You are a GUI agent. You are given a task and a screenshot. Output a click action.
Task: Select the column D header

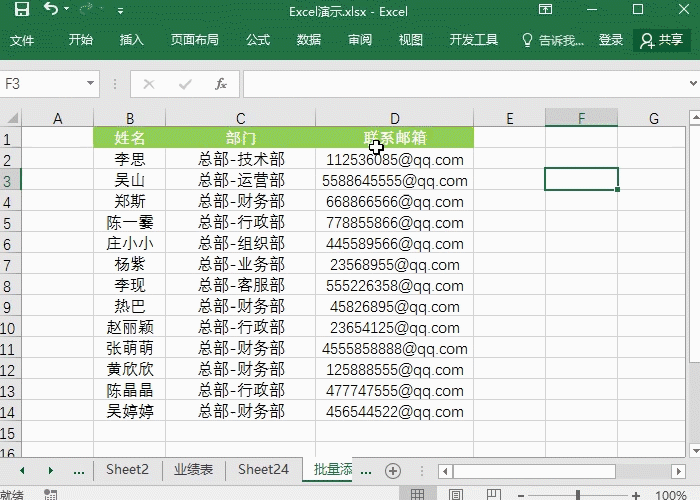[x=394, y=118]
